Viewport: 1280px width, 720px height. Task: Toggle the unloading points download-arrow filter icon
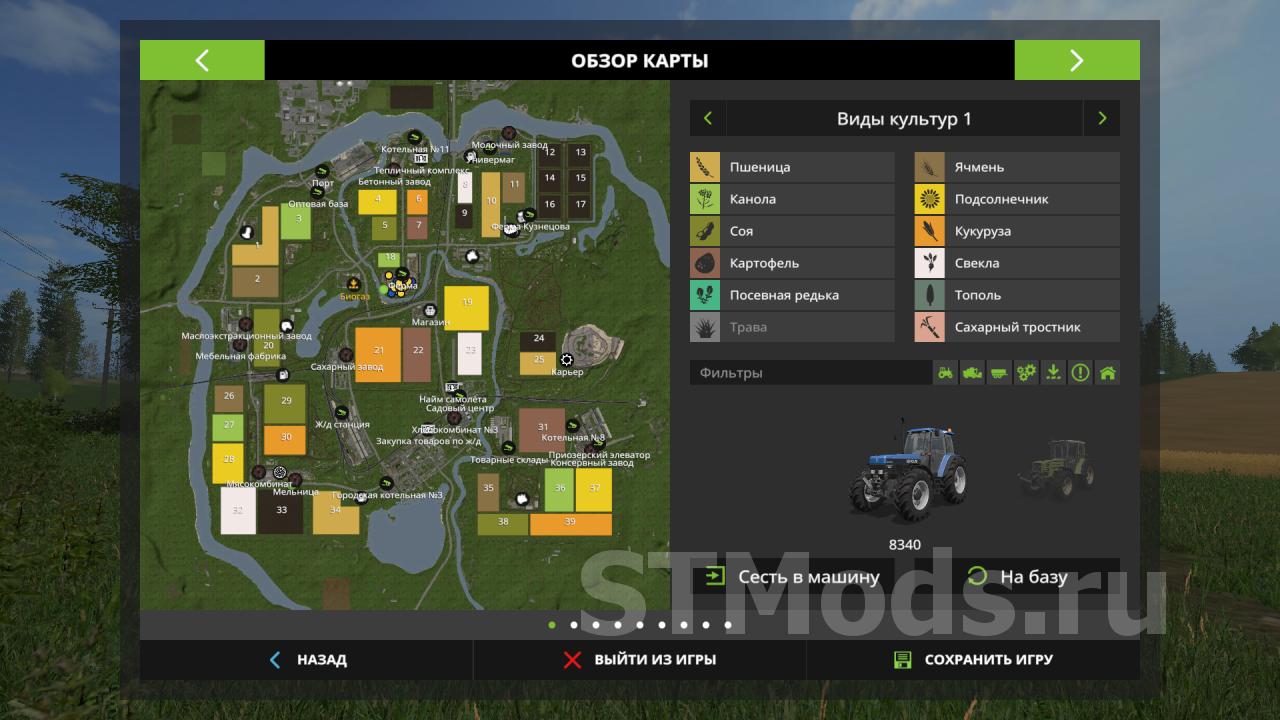click(1053, 373)
